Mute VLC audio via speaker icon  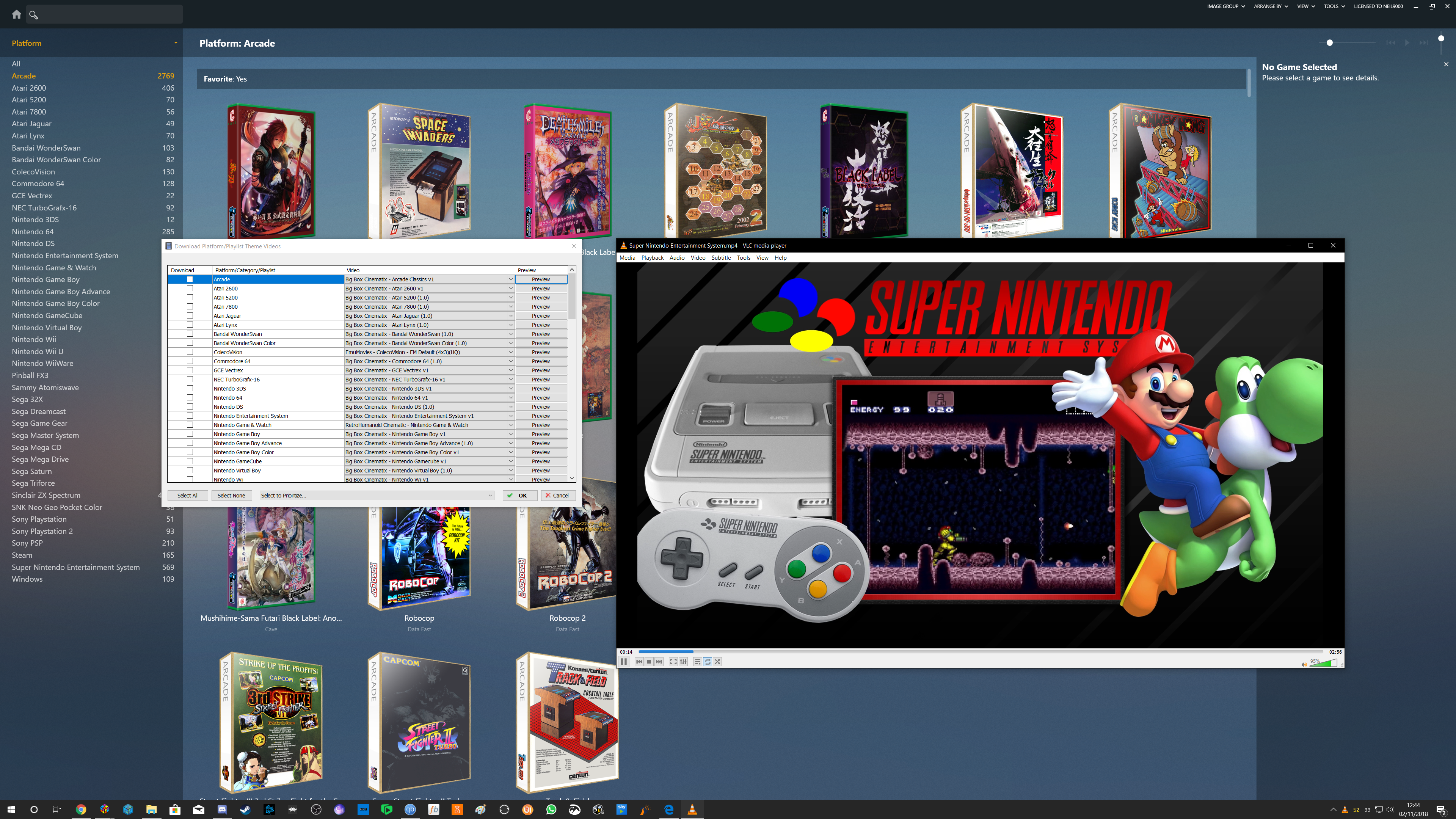click(x=1304, y=664)
